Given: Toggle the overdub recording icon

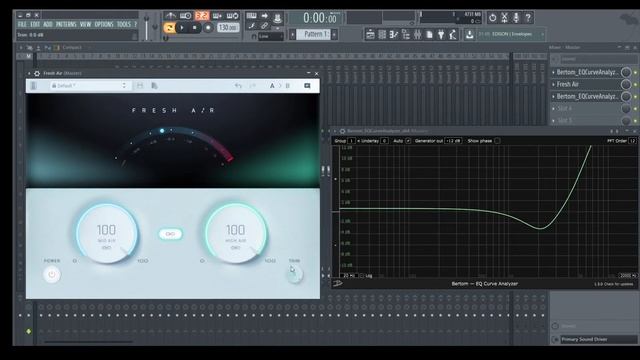Looking at the screenshot, I should [217, 16].
